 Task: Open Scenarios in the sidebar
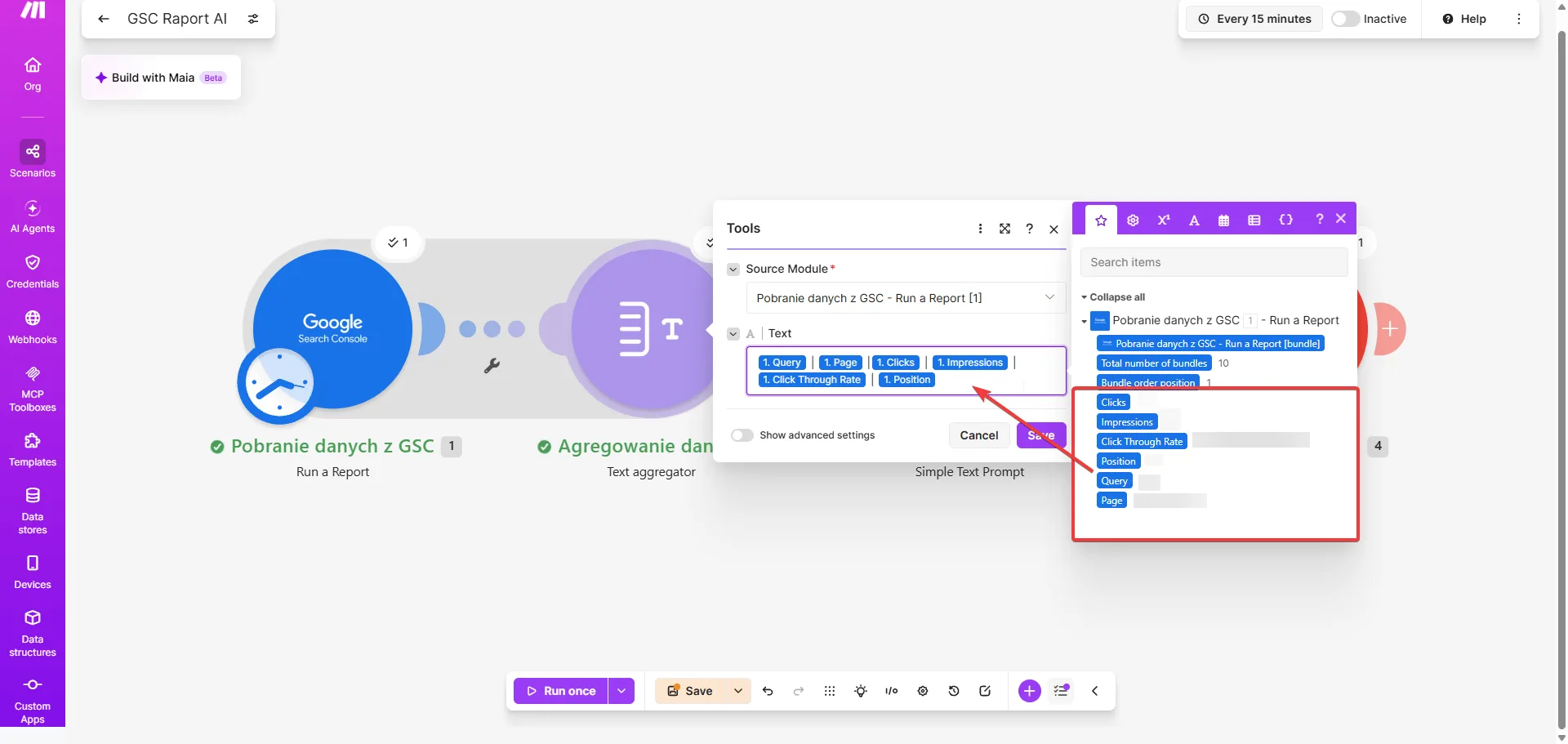pyautogui.click(x=33, y=159)
